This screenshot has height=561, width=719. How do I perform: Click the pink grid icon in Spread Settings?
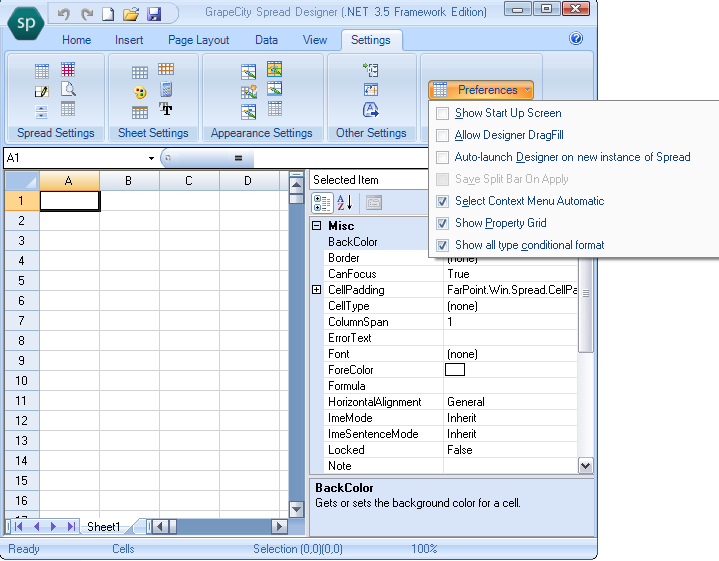pos(68,69)
